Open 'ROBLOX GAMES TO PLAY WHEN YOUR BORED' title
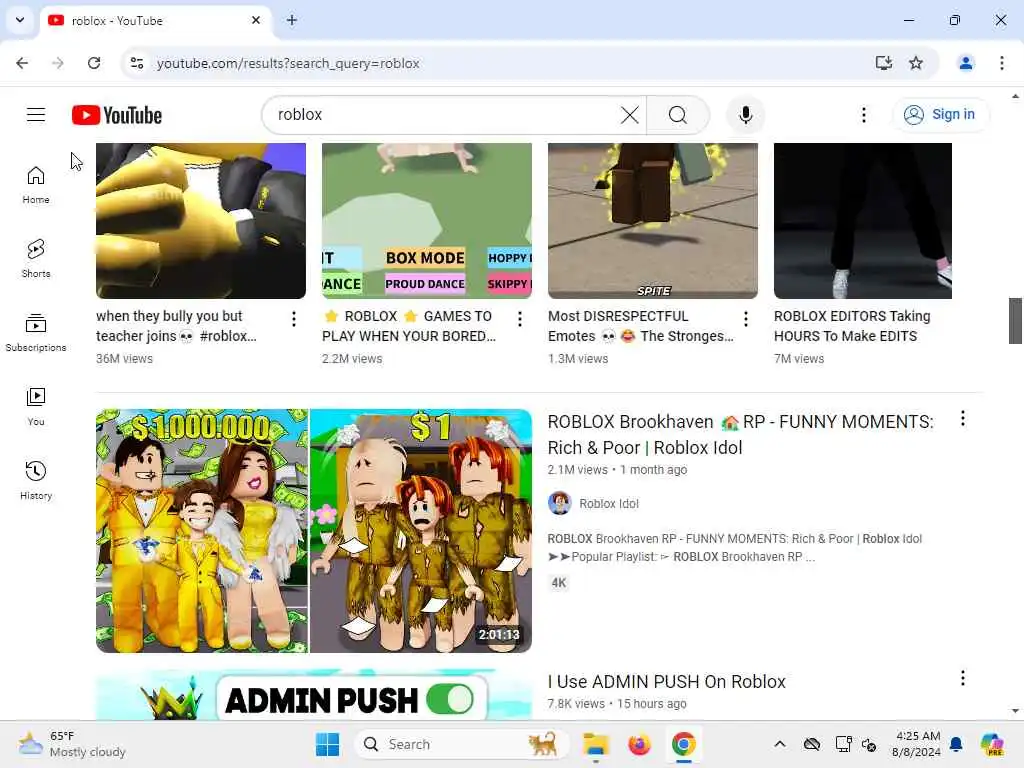Image resolution: width=1024 pixels, height=768 pixels. tap(409, 326)
